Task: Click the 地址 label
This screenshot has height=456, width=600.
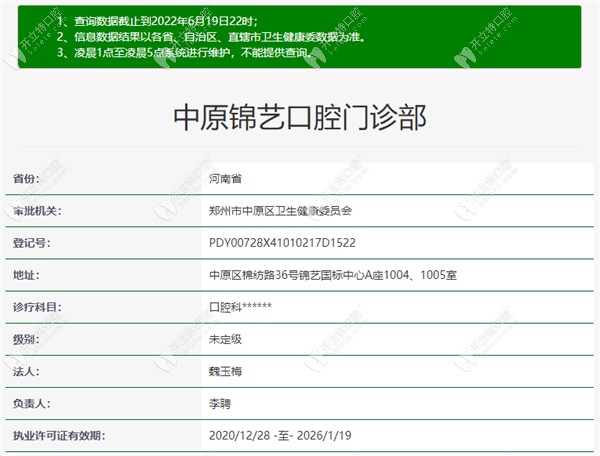Action: coord(26,275)
